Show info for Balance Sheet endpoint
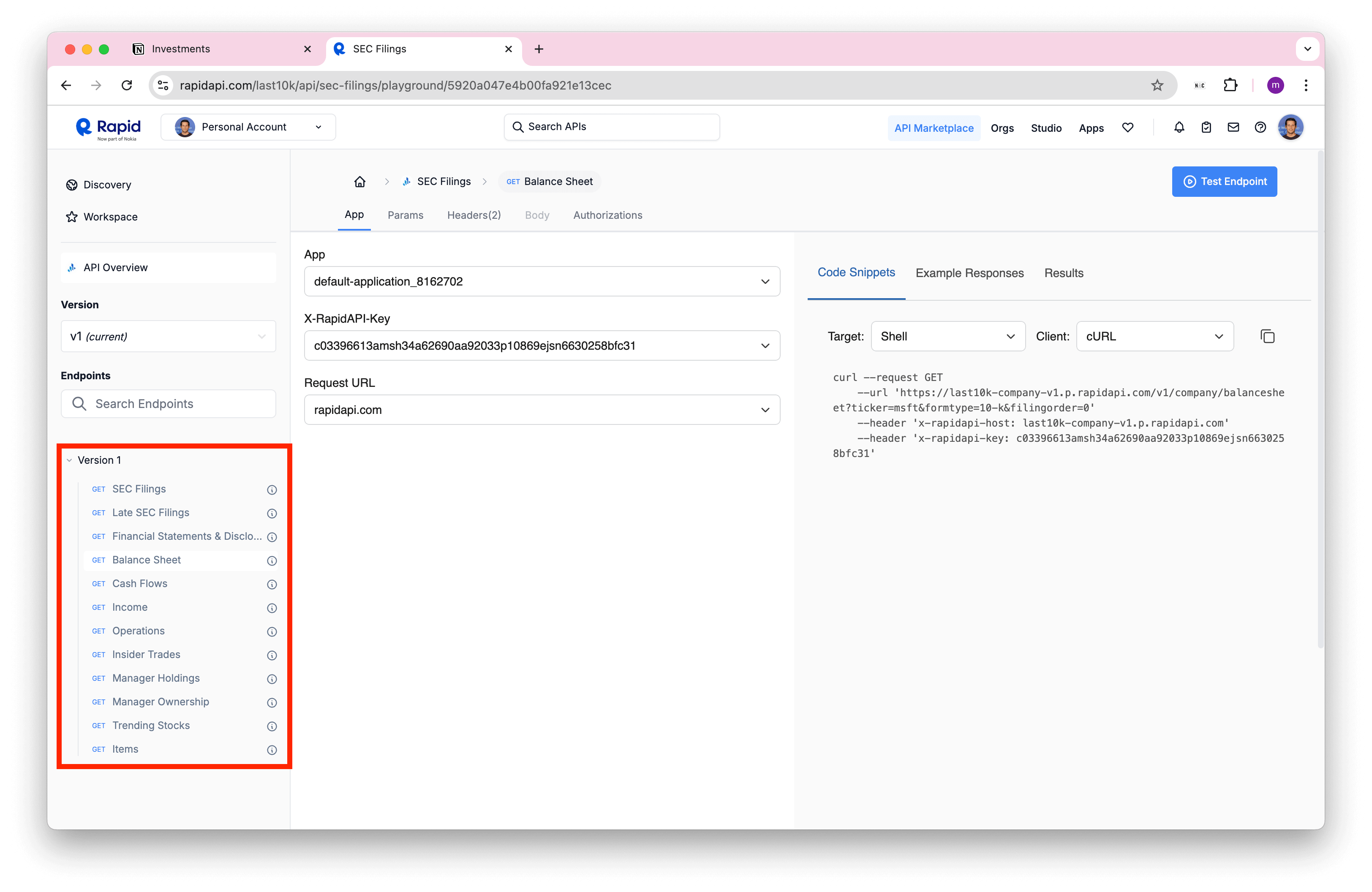The width and height of the screenshot is (1372, 892). pos(272,561)
